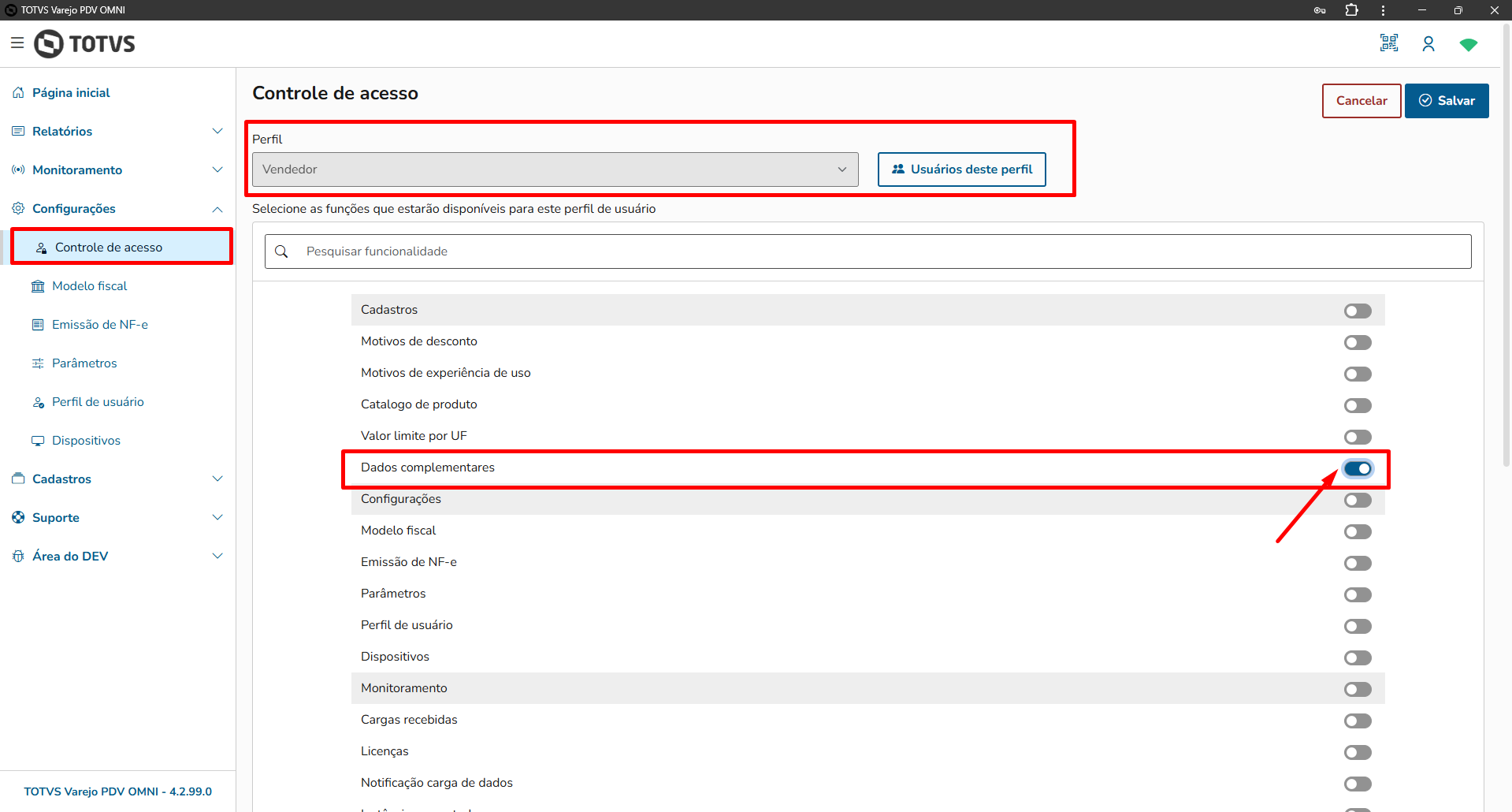Click the TOTVS Varejo PDV OMNI version text
The height and width of the screenshot is (812, 1512).
coord(117,792)
